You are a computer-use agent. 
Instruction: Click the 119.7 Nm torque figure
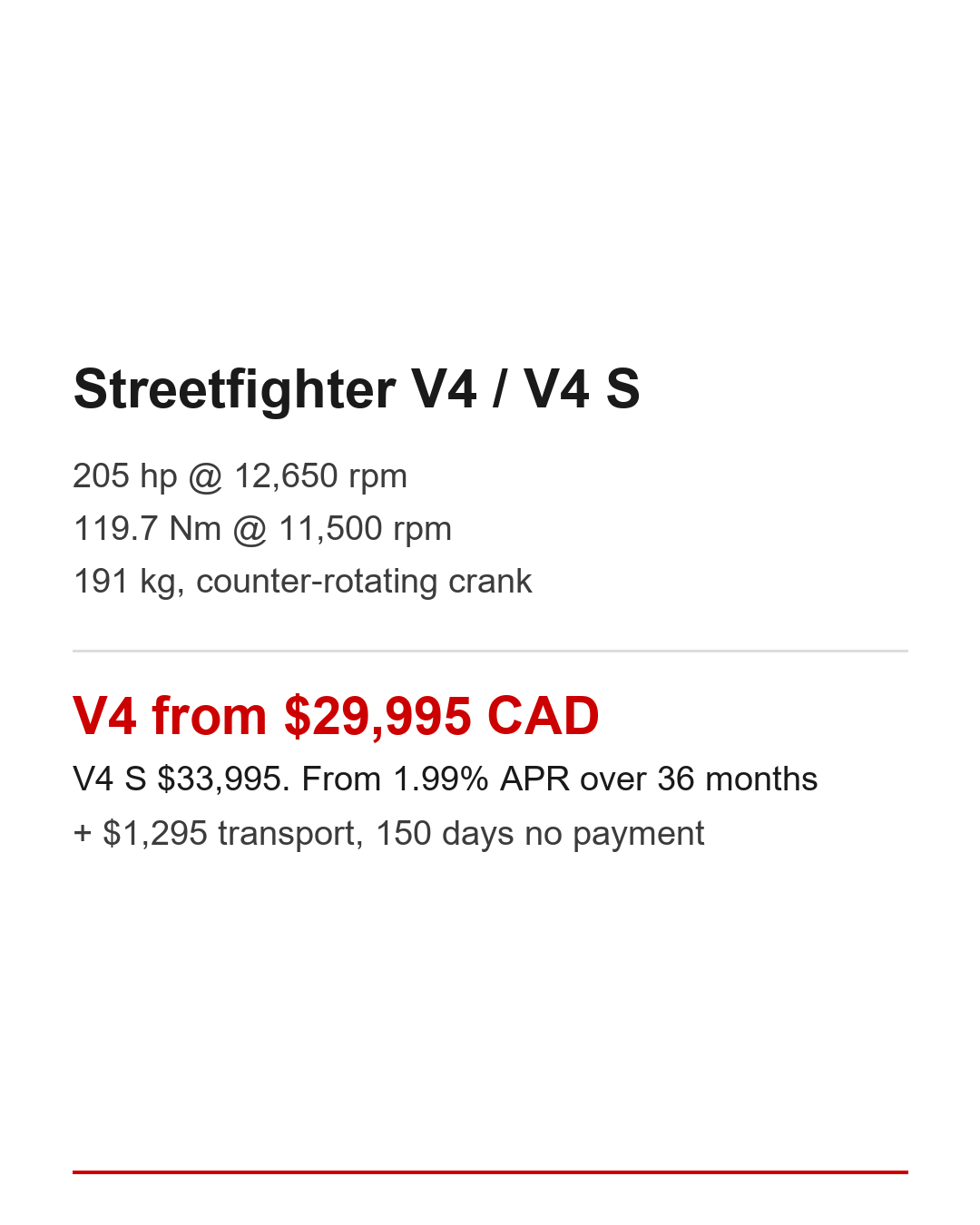coord(147,529)
